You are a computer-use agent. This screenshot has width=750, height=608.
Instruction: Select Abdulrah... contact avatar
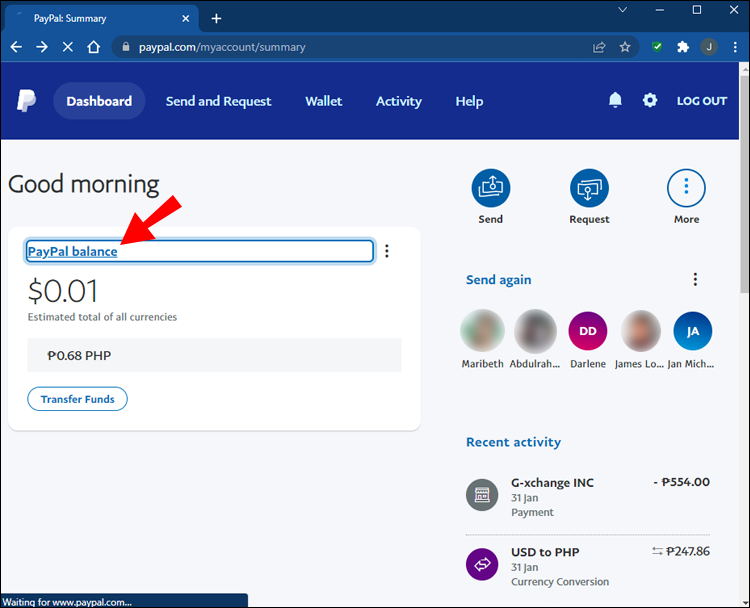point(535,331)
